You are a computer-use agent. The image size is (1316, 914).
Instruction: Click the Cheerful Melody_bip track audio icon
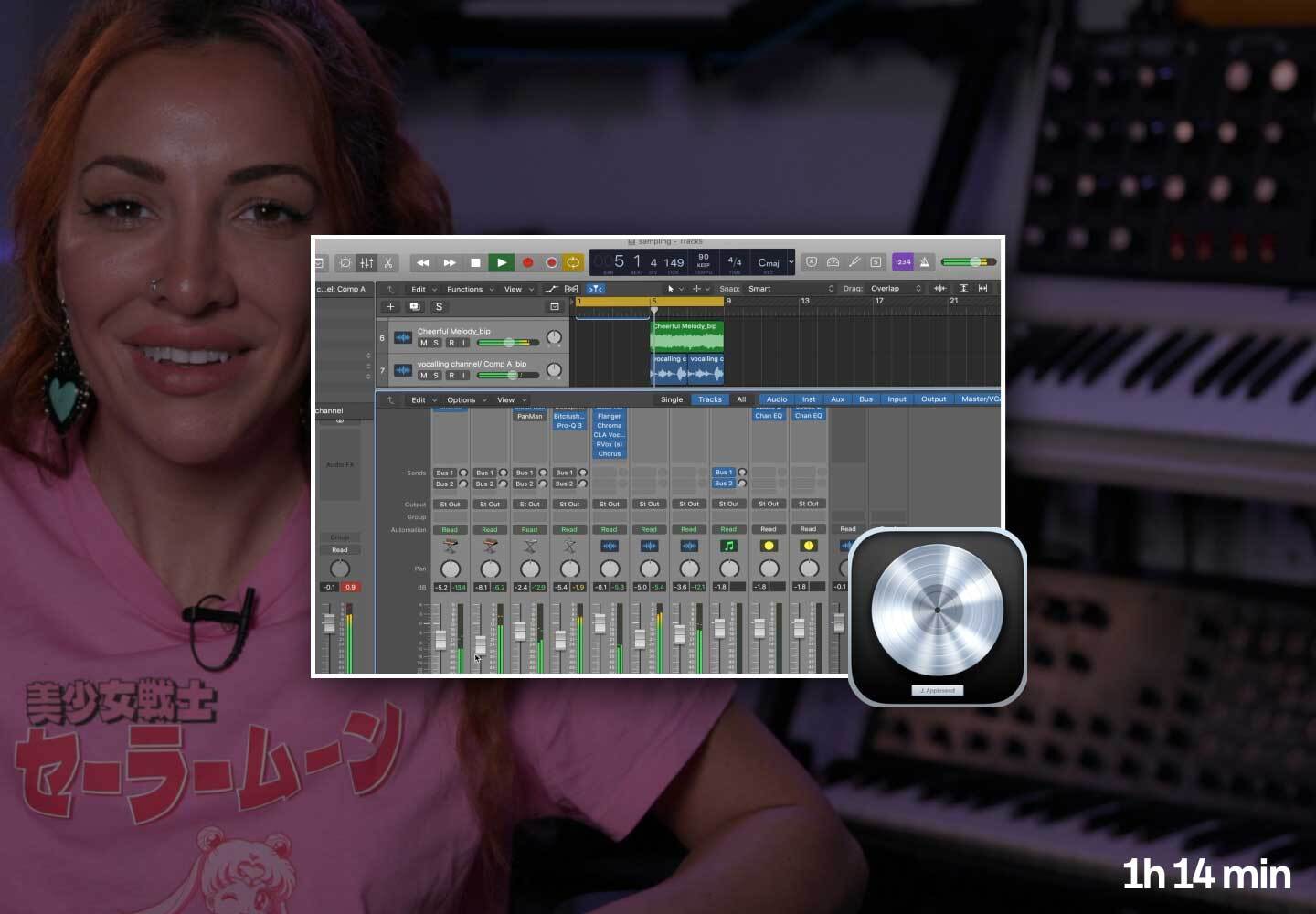[x=402, y=338]
